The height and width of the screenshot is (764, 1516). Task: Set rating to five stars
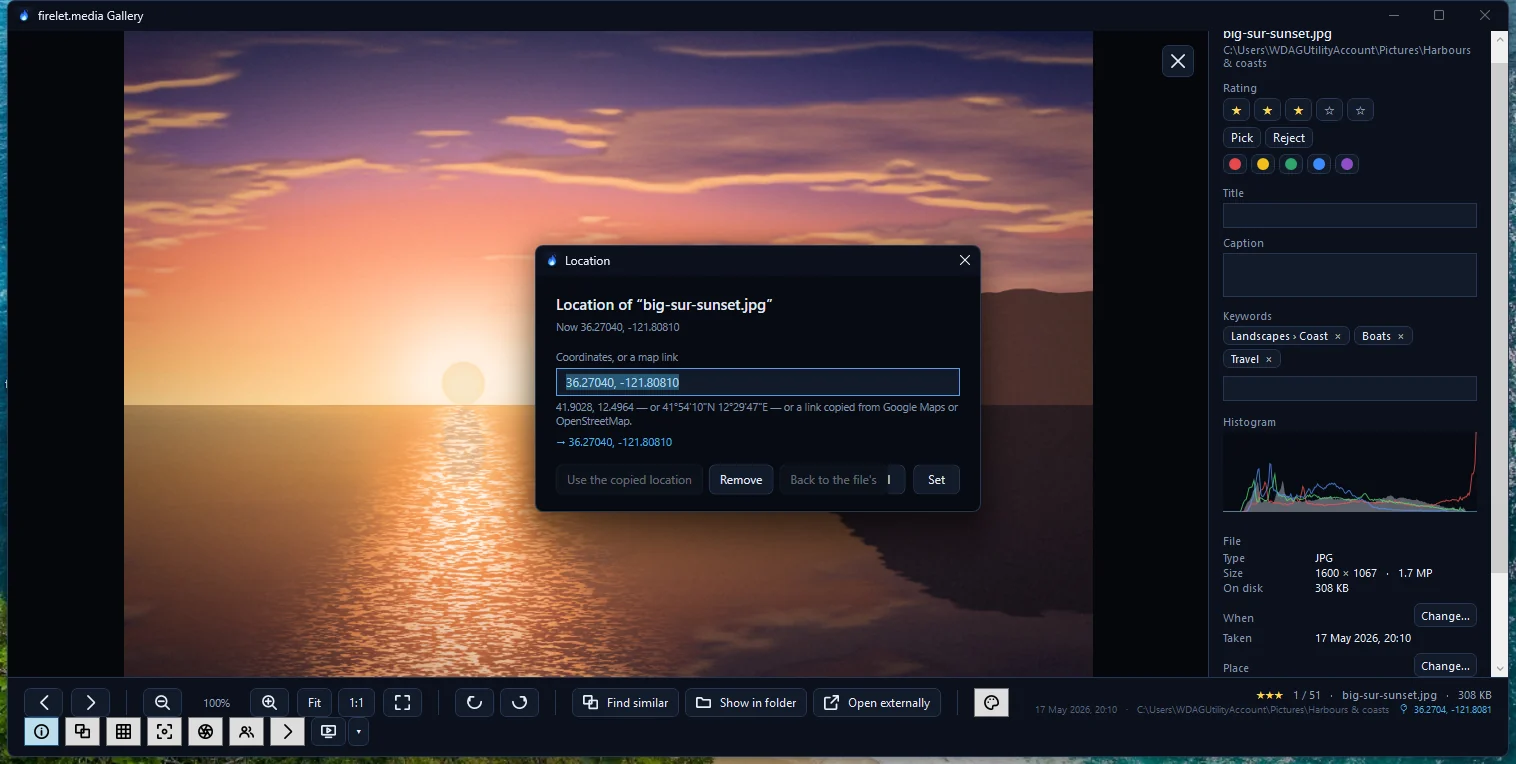1360,110
